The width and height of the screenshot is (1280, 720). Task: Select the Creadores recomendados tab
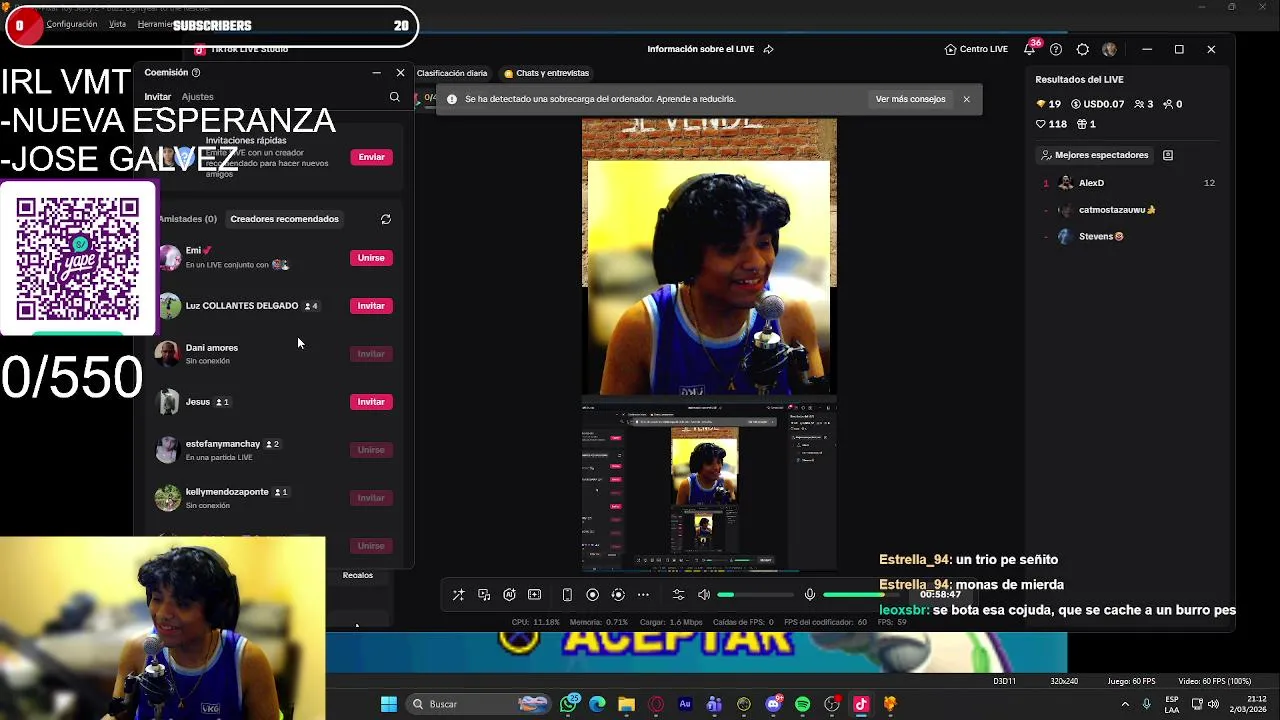point(284,219)
